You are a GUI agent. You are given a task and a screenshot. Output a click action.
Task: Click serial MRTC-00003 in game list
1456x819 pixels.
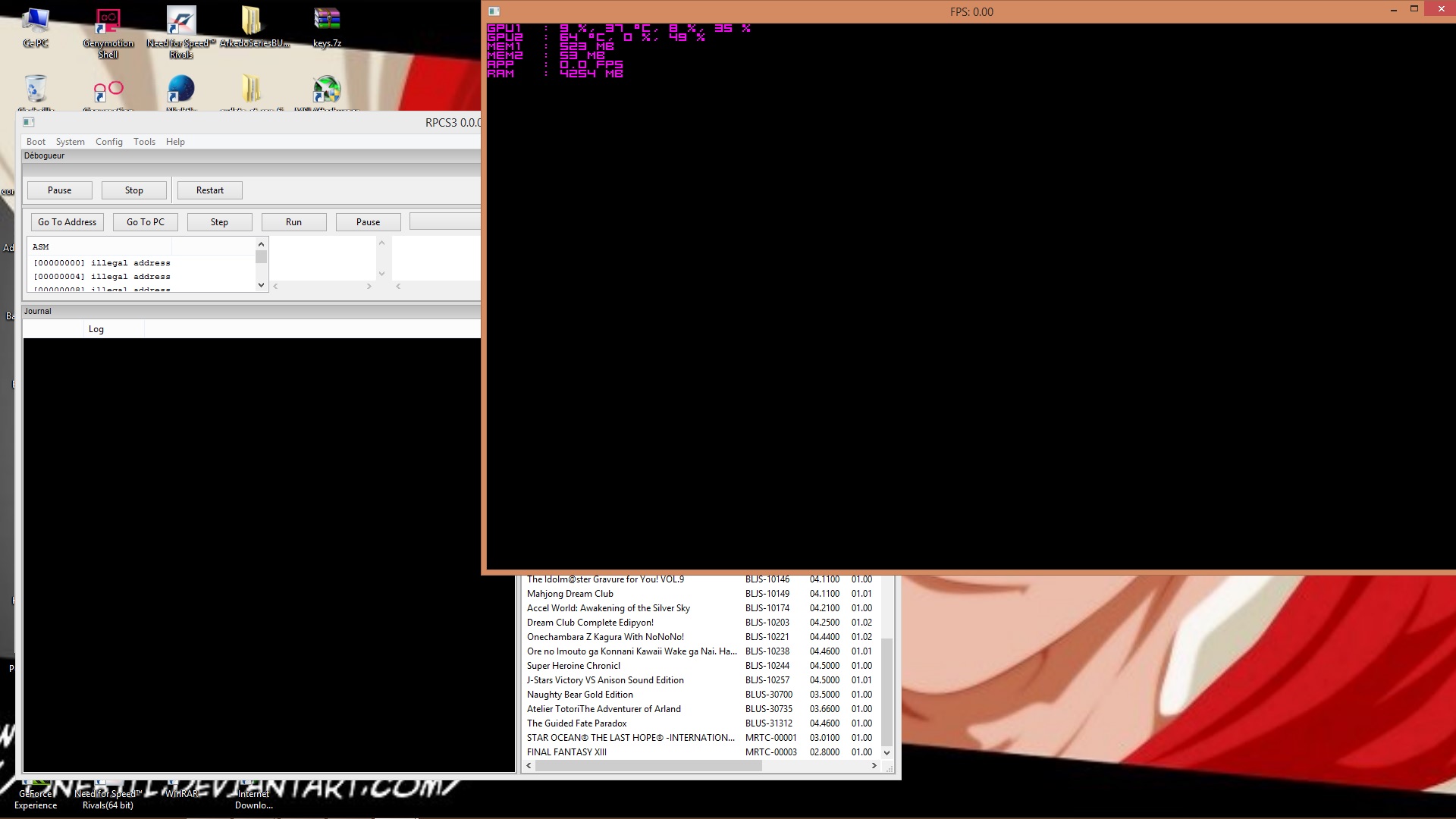coord(770,752)
